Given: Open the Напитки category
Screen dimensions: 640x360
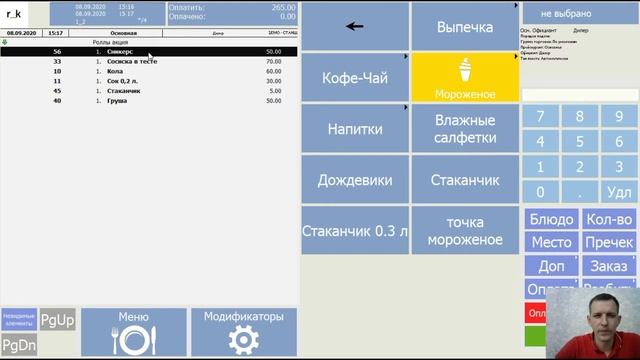Looking at the screenshot, I should 355,129.
